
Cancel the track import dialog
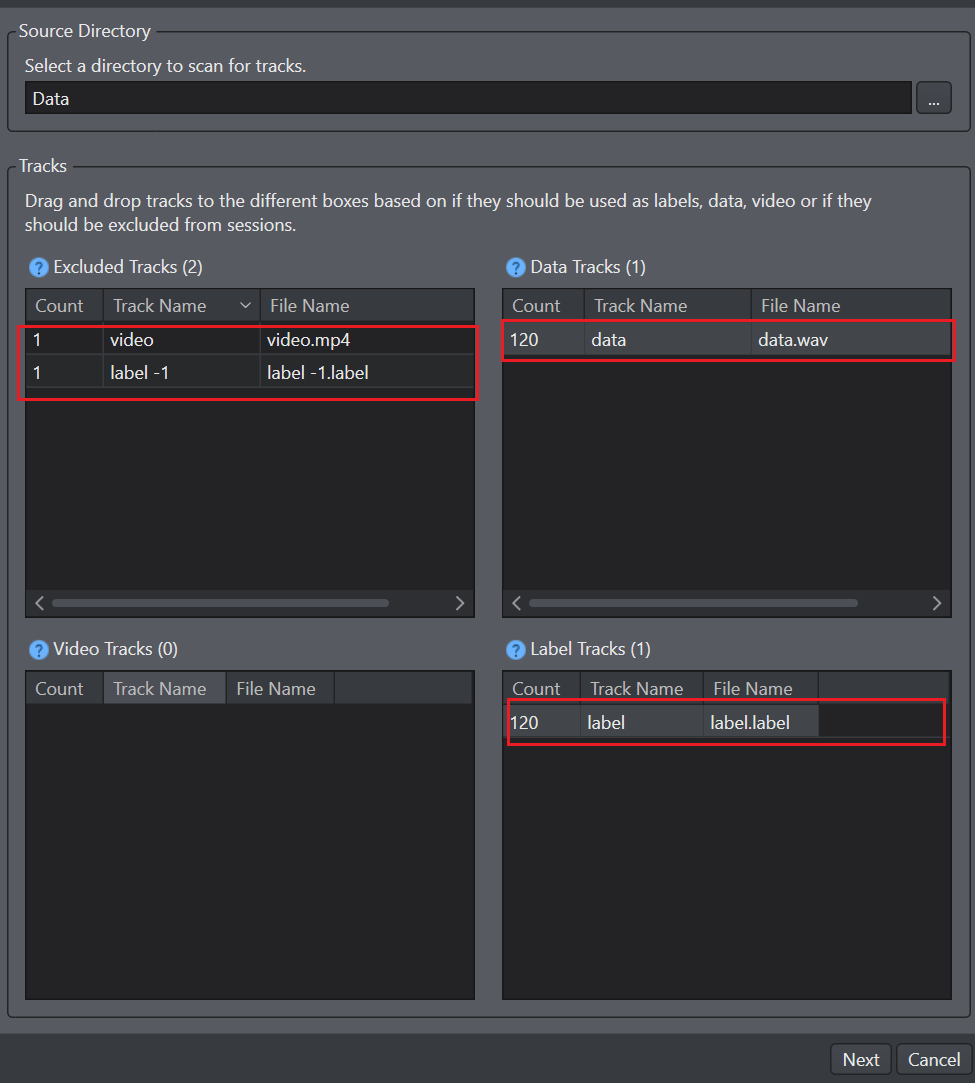(934, 1060)
